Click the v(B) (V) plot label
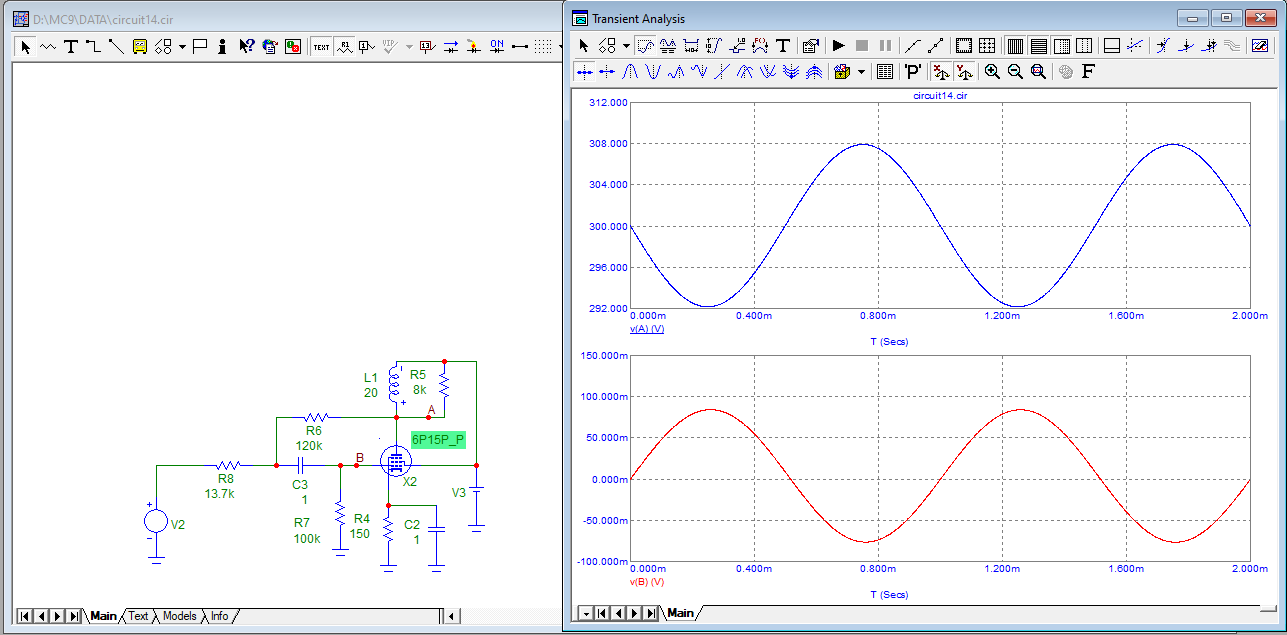 [x=647, y=581]
